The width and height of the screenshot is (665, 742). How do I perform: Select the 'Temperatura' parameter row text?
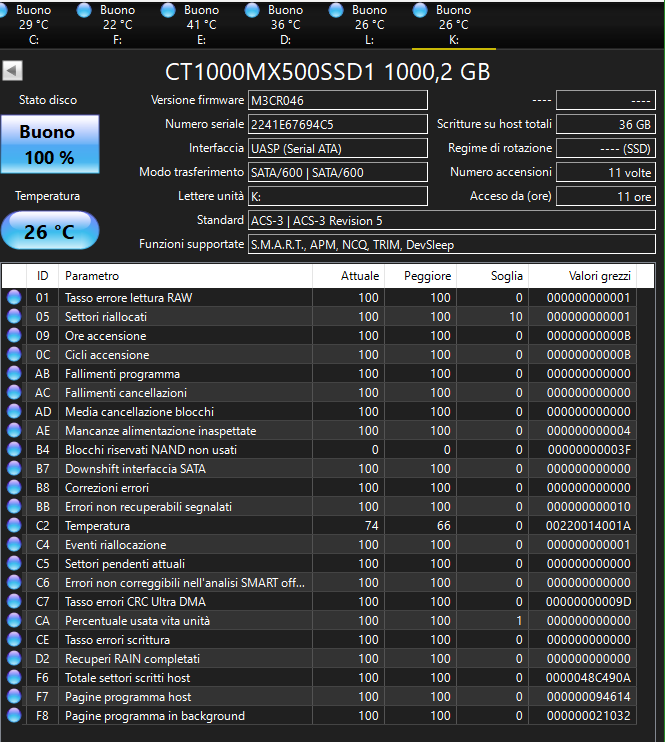98,526
